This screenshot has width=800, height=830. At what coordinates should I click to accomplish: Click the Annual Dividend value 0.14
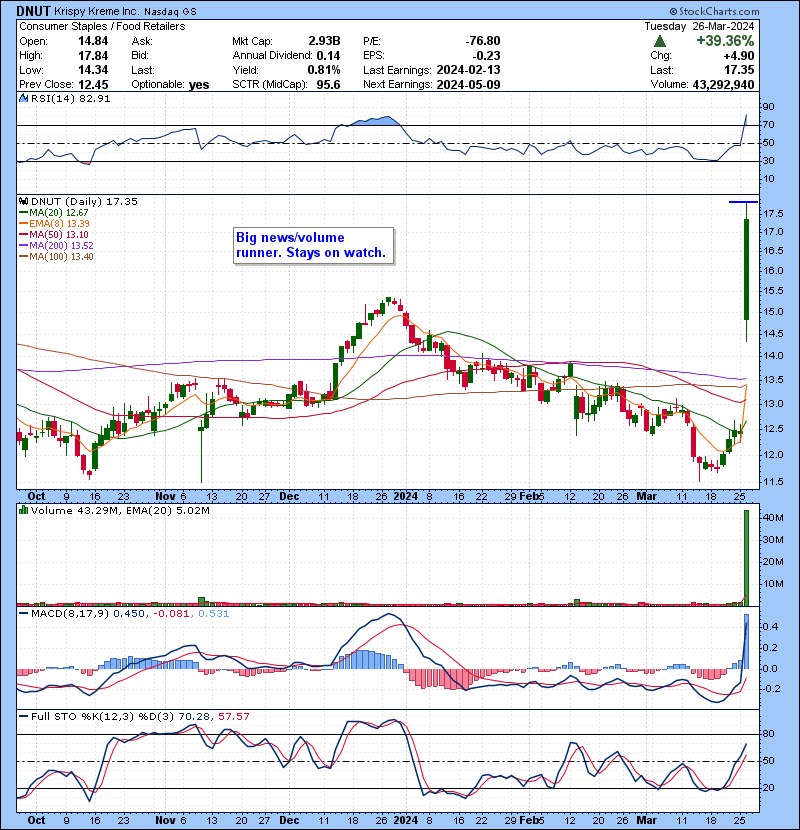(328, 56)
